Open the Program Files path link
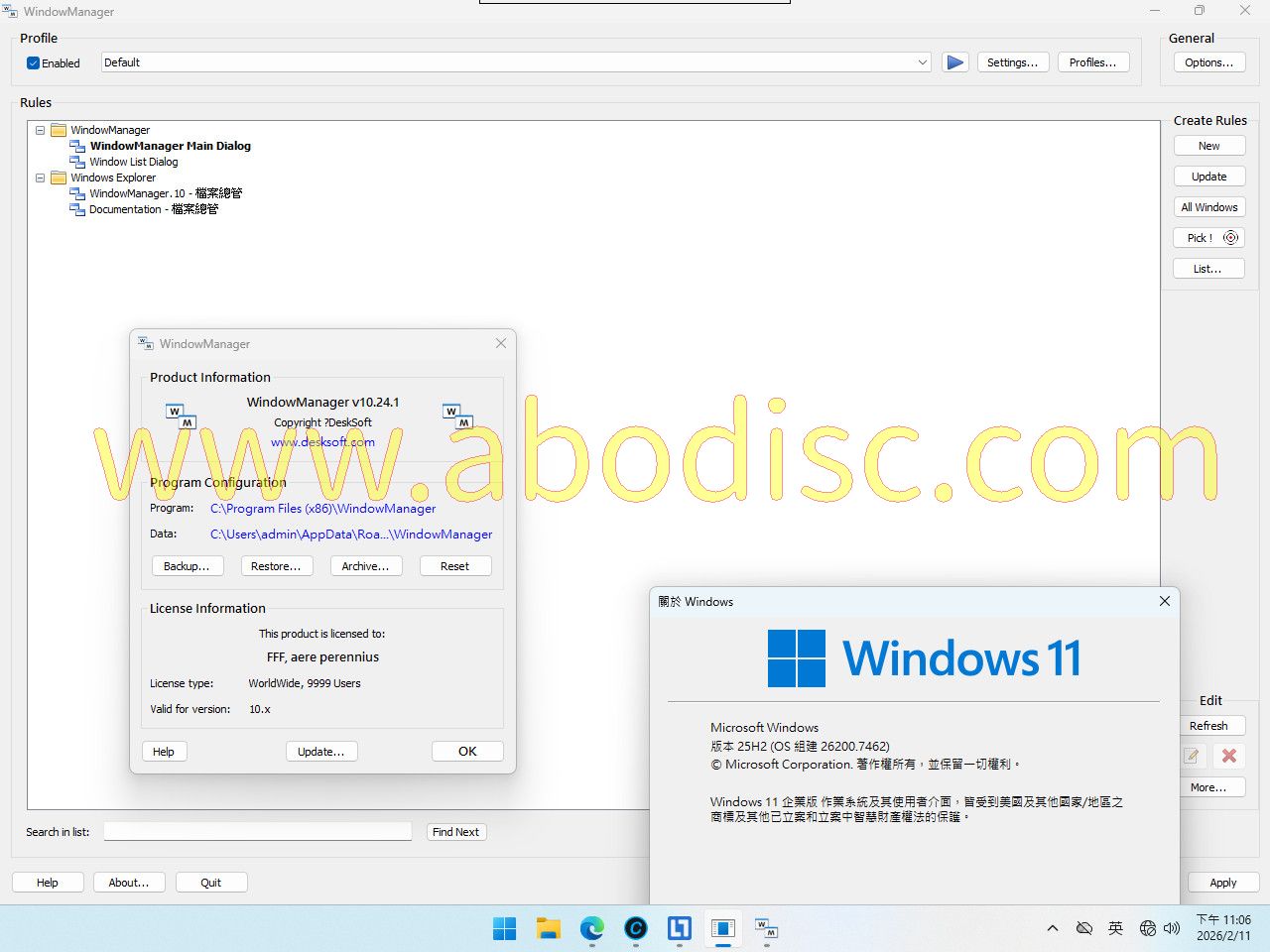 click(x=322, y=509)
